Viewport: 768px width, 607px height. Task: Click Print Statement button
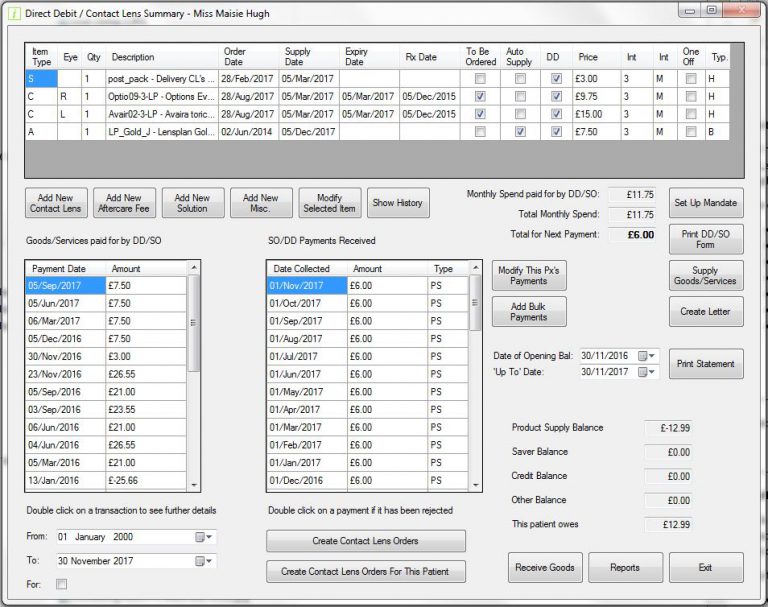pyautogui.click(x=706, y=364)
